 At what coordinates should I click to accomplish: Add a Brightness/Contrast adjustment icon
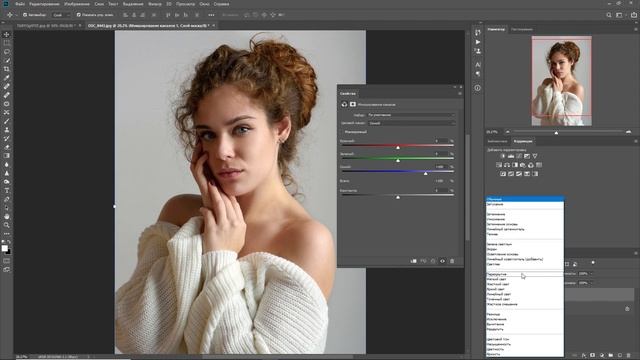503,156
